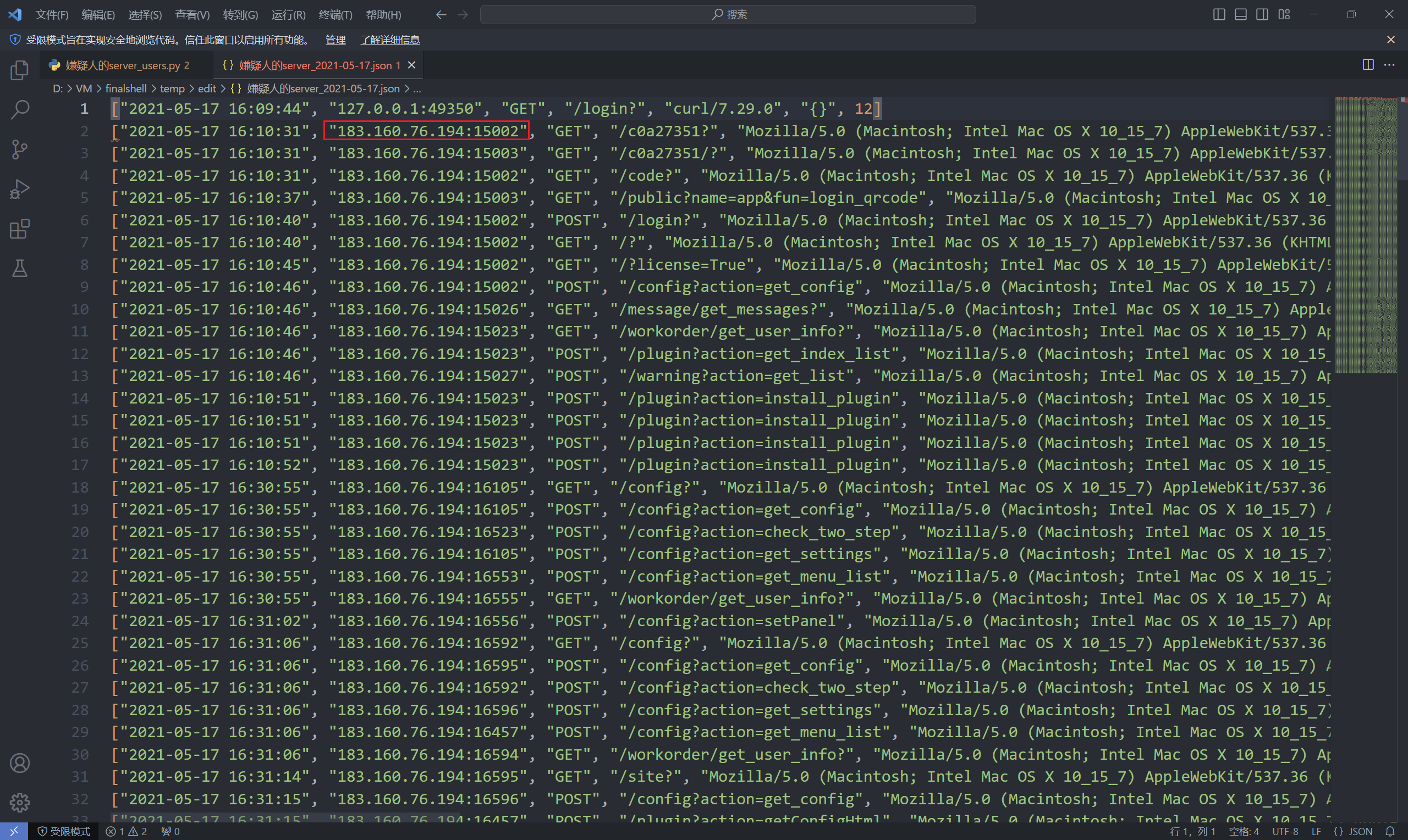The height and width of the screenshot is (840, 1408).
Task: Toggle the secondary side bar
Action: coord(1262,15)
